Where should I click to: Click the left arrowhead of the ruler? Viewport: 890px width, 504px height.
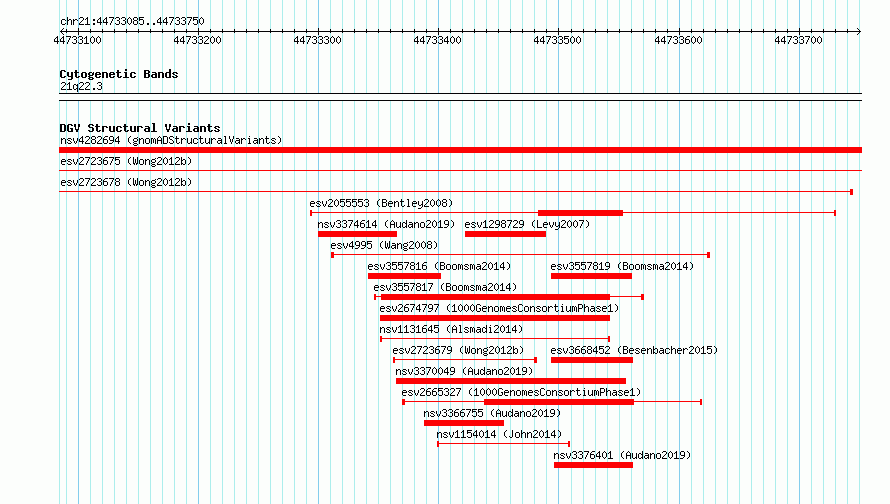(62, 31)
